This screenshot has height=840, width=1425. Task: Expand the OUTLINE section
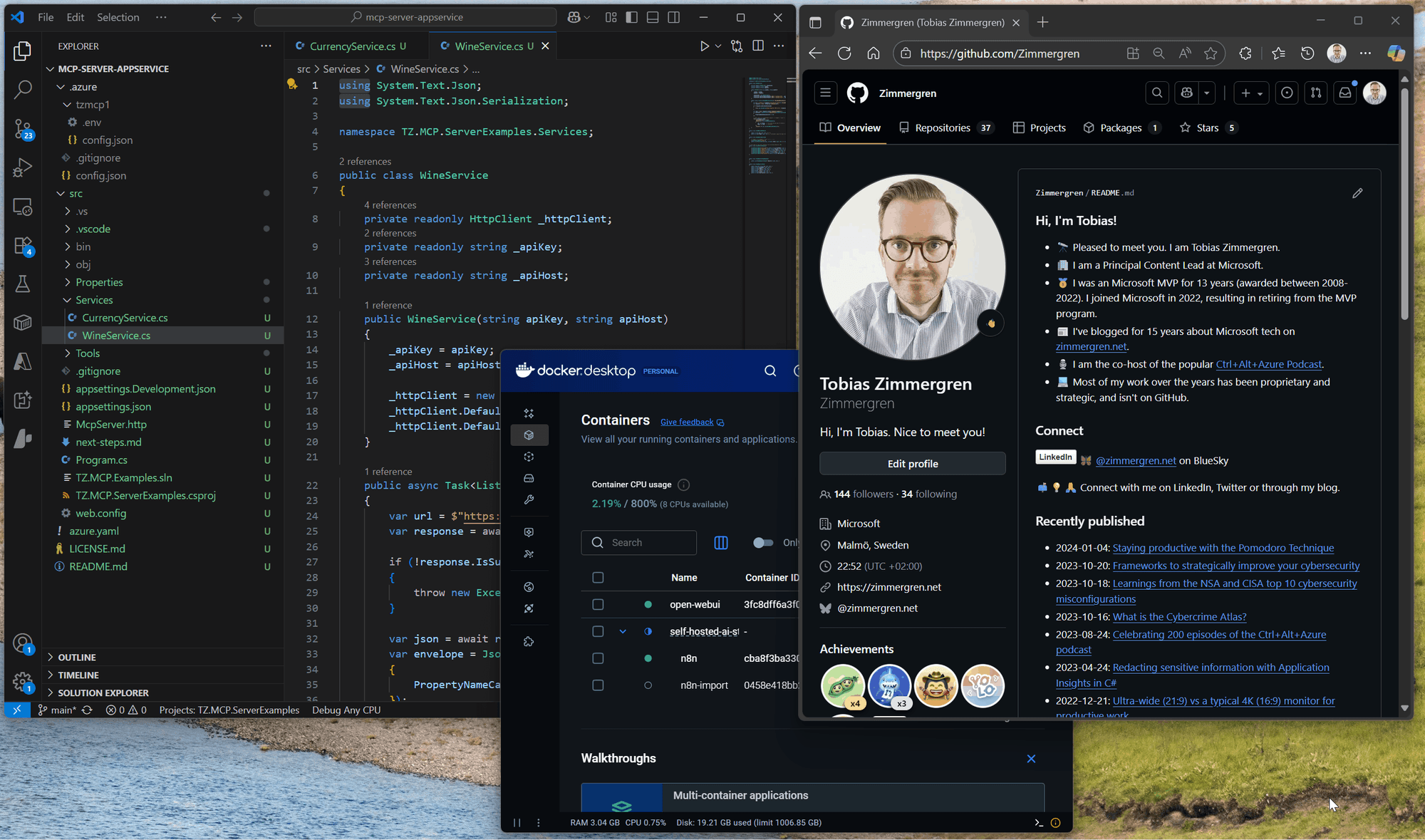coord(76,657)
